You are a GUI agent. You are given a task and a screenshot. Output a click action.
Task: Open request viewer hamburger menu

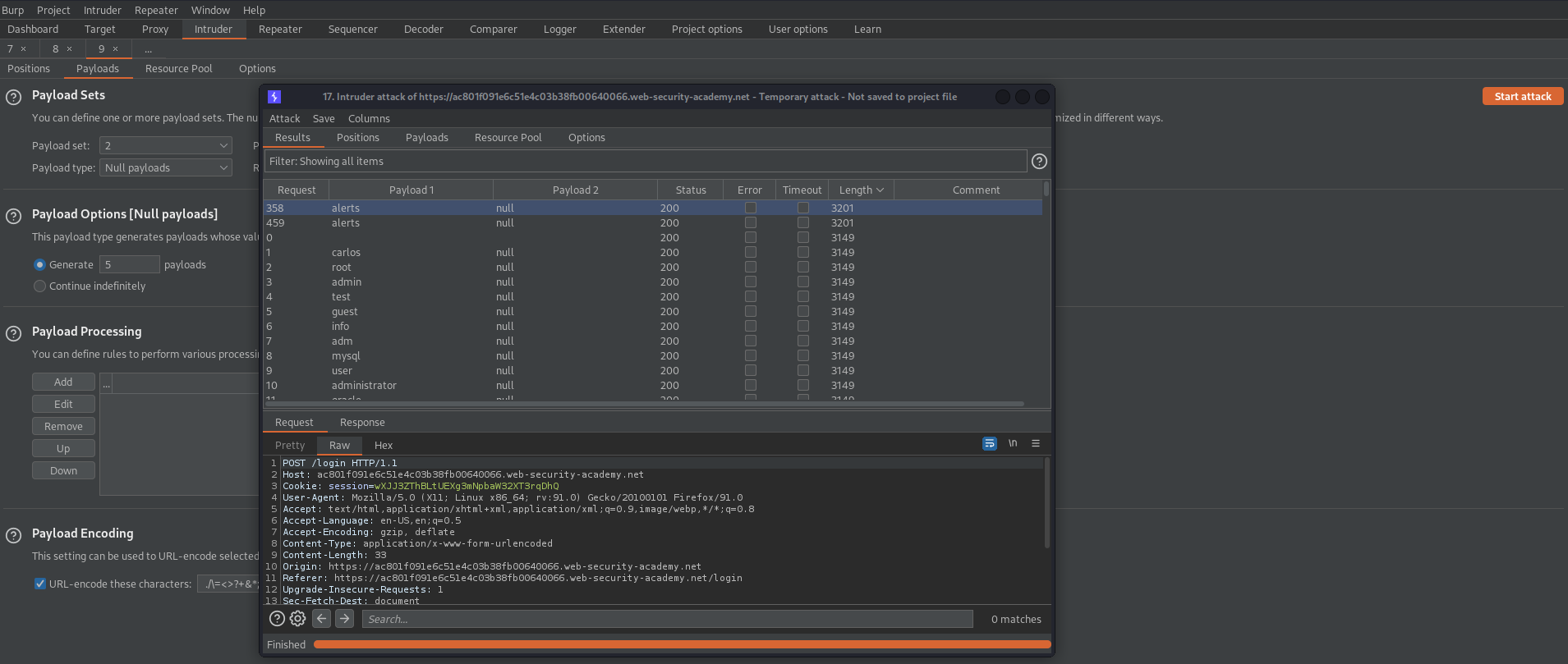[x=1036, y=443]
